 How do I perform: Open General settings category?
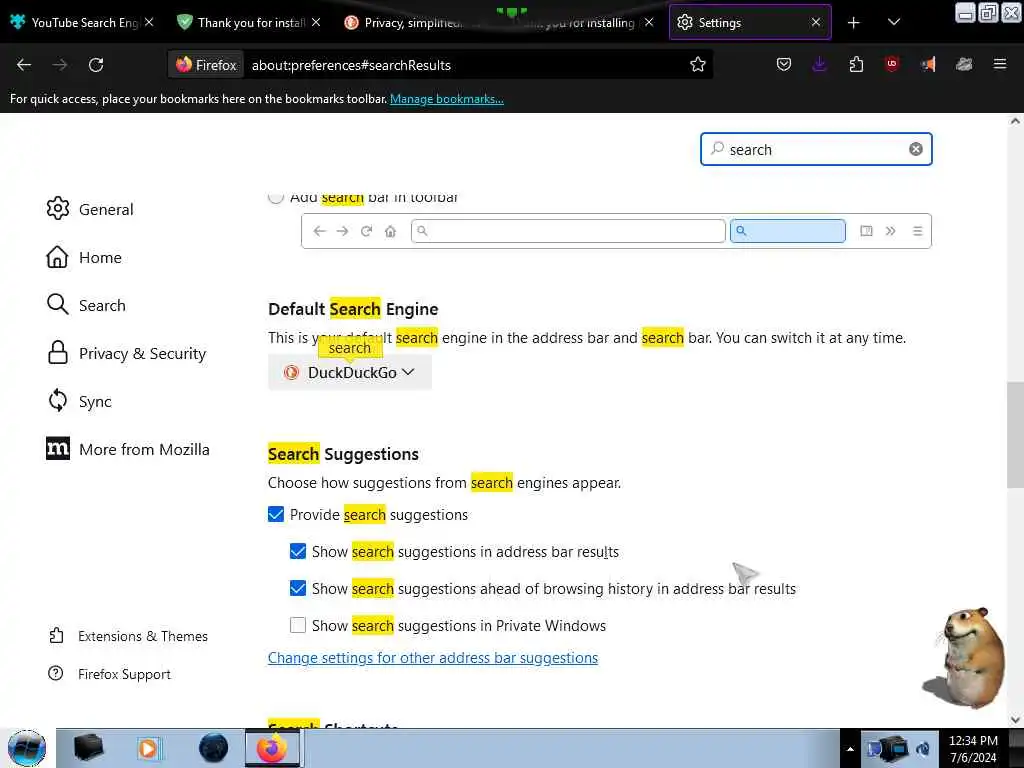coord(90,209)
